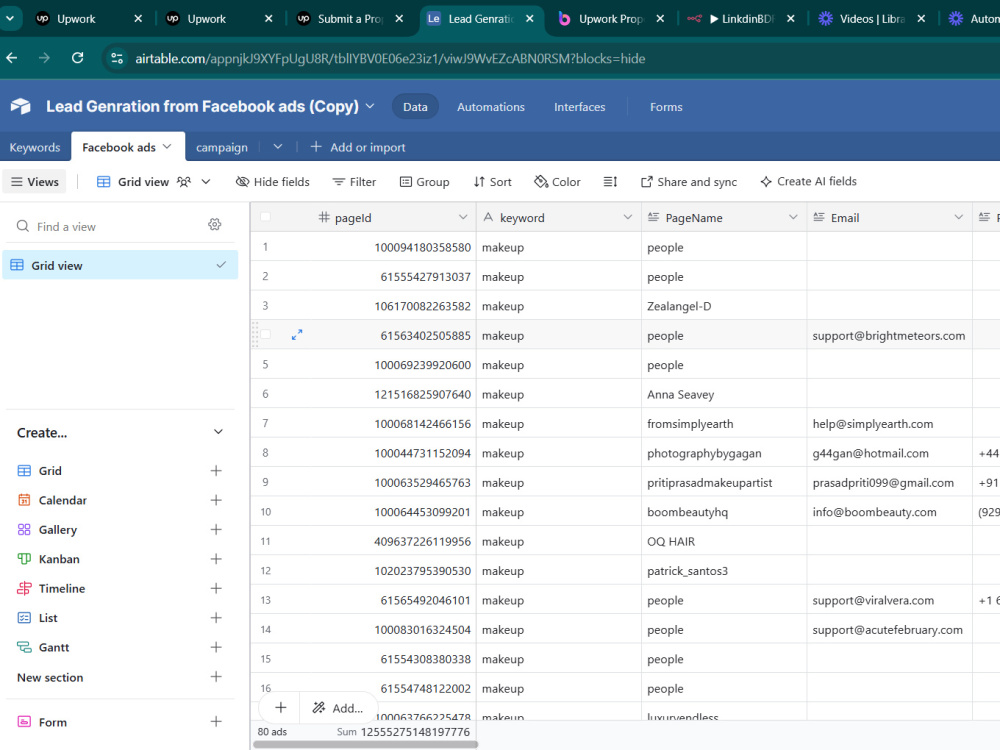Click Hide fields
Viewport: 1000px width, 750px height.
pos(272,182)
